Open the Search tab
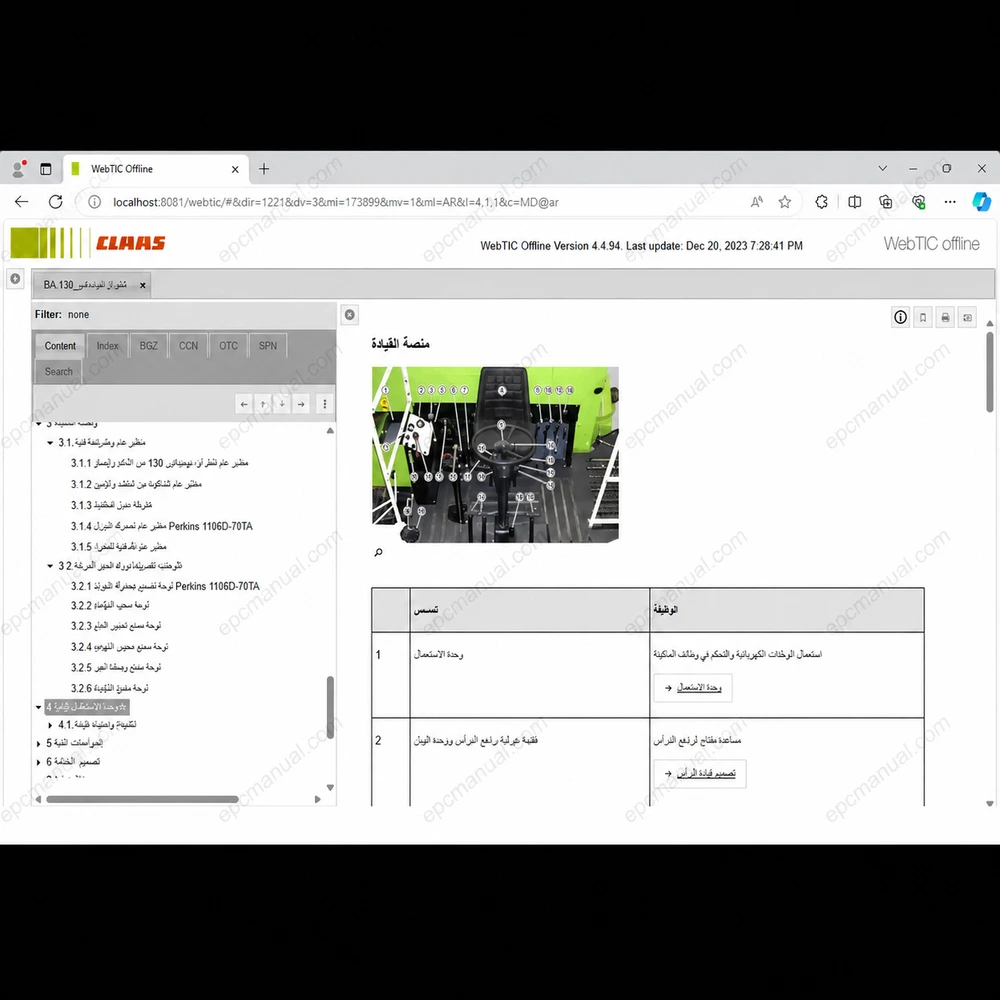This screenshot has height=1000, width=1000. [59, 371]
